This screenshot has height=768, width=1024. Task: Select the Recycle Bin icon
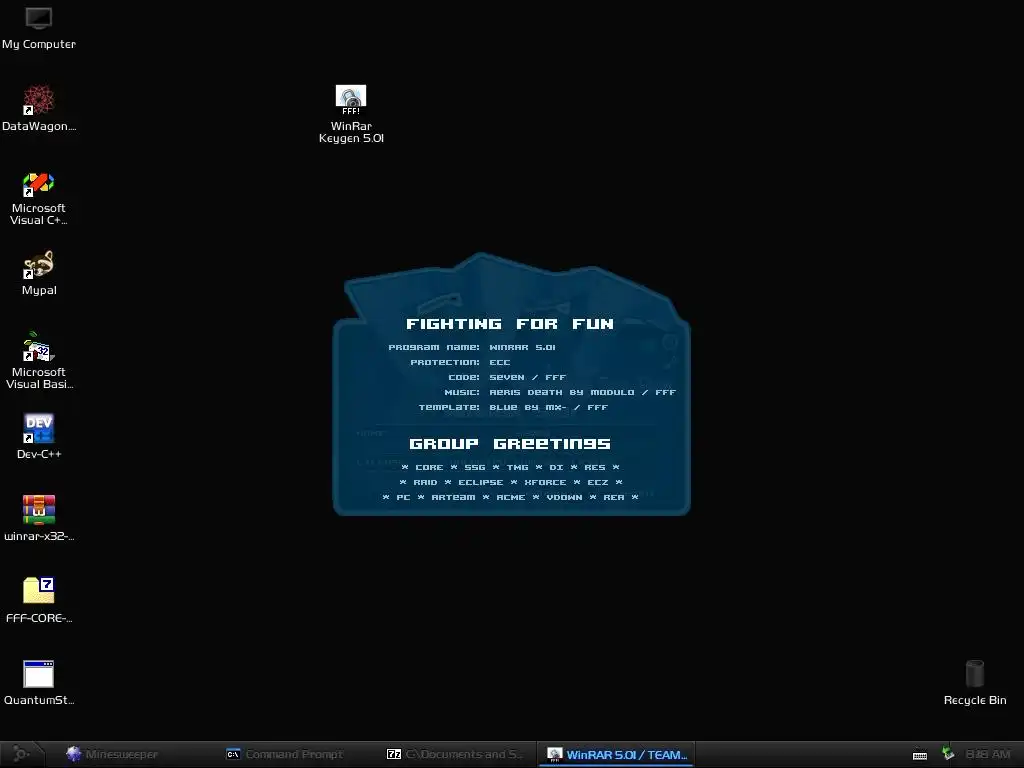coord(974,682)
